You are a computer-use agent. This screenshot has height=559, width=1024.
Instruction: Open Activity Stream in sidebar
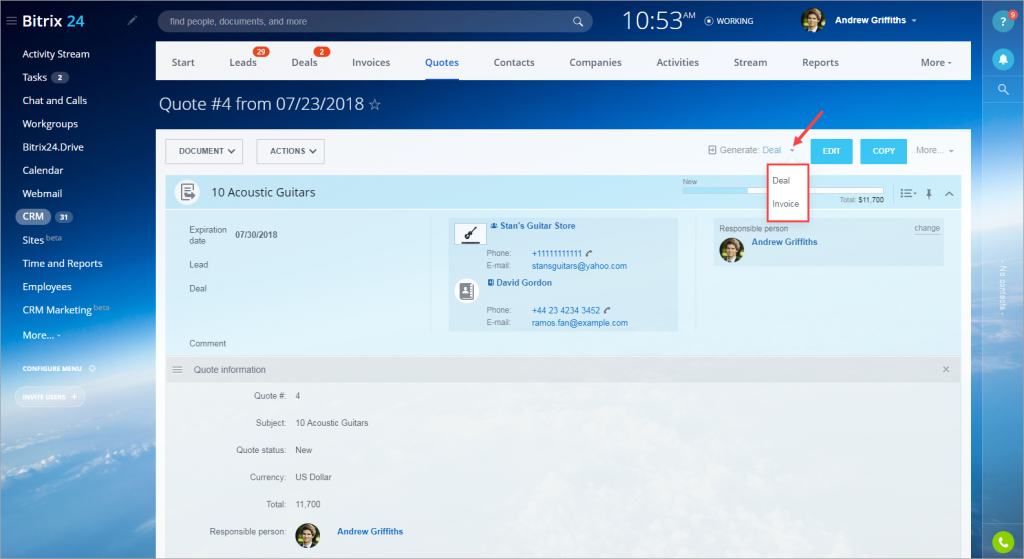pos(56,54)
